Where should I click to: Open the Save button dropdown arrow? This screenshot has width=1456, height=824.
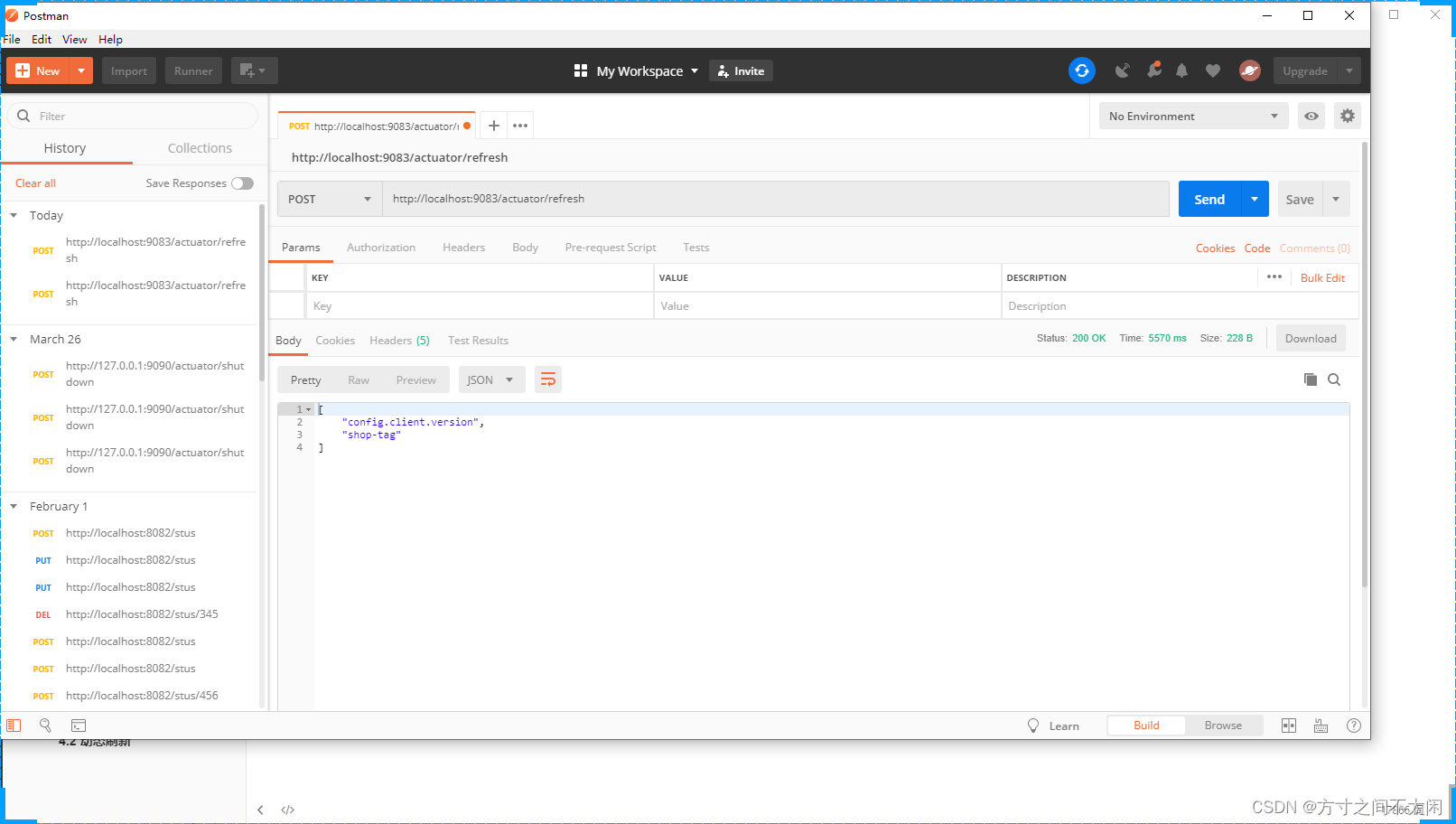(1336, 199)
